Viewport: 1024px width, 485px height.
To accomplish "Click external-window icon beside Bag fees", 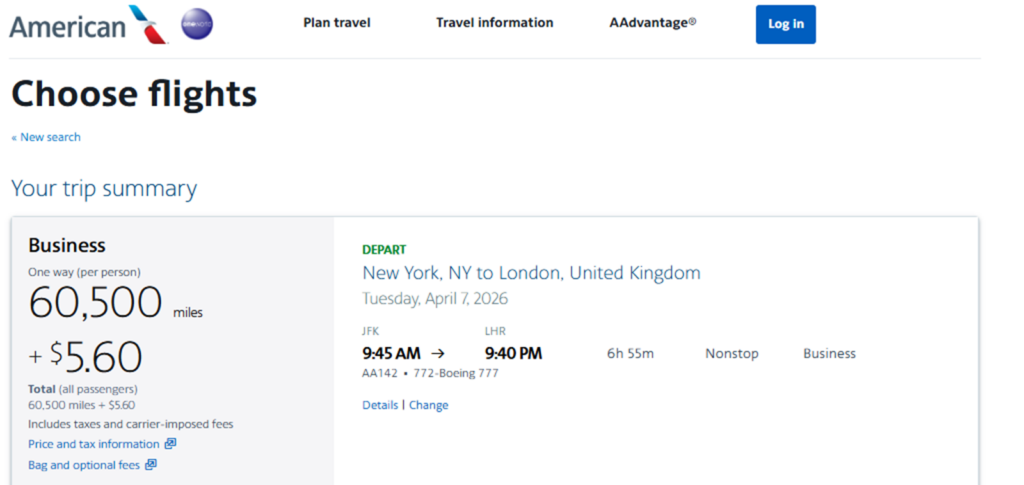I will (151, 465).
